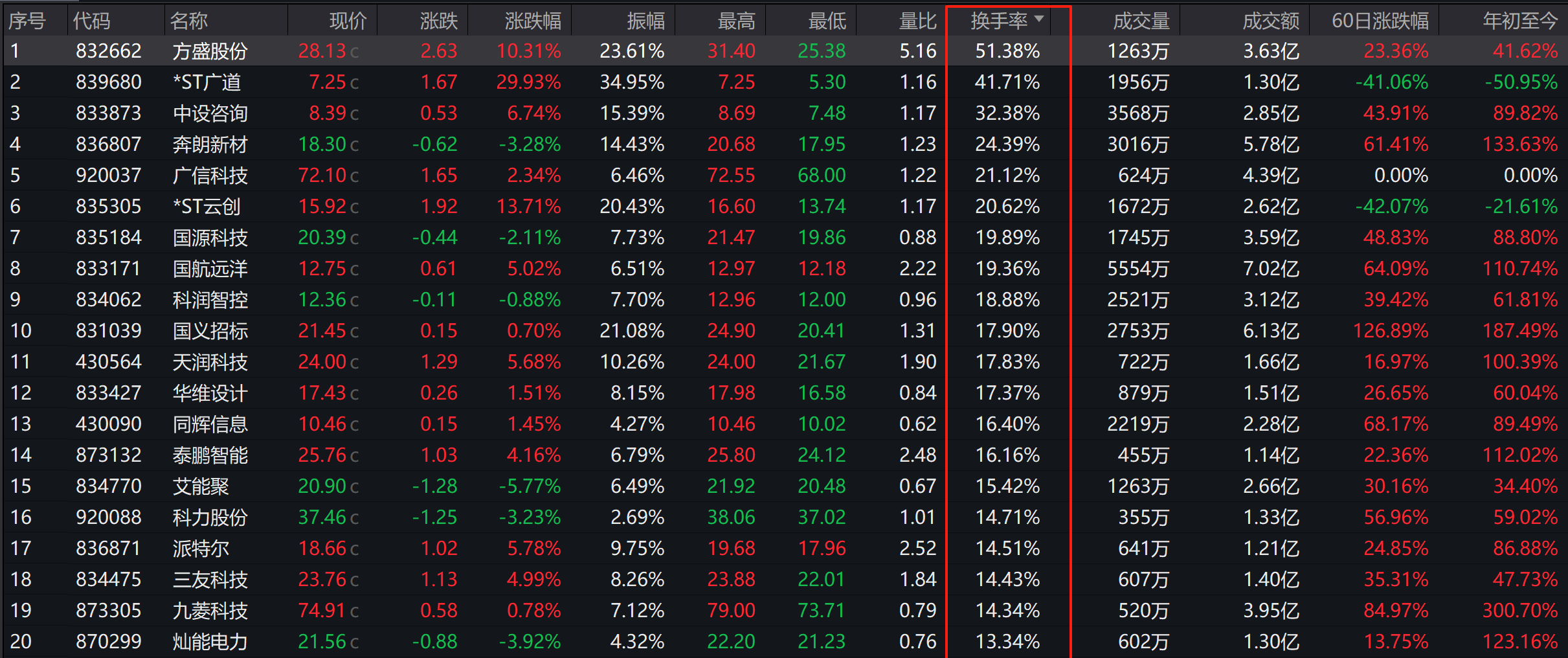The width and height of the screenshot is (1568, 658).
Task: Select stock name 国源科技
Action: [210, 238]
